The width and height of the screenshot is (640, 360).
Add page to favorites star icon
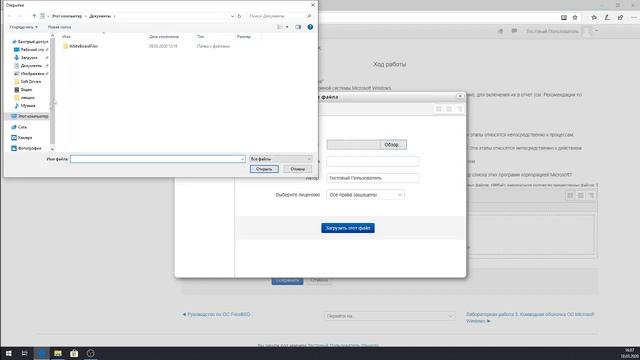[x=575, y=18]
